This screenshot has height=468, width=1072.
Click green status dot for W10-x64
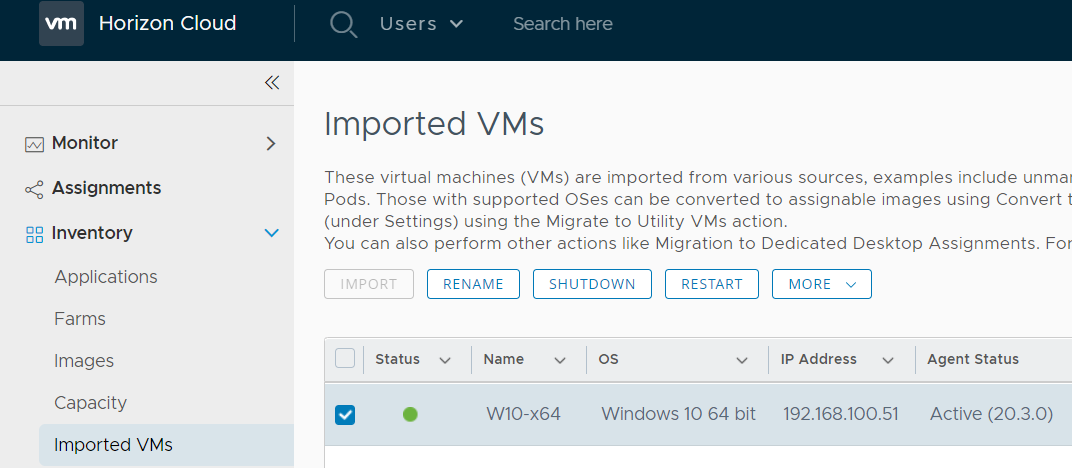point(410,414)
